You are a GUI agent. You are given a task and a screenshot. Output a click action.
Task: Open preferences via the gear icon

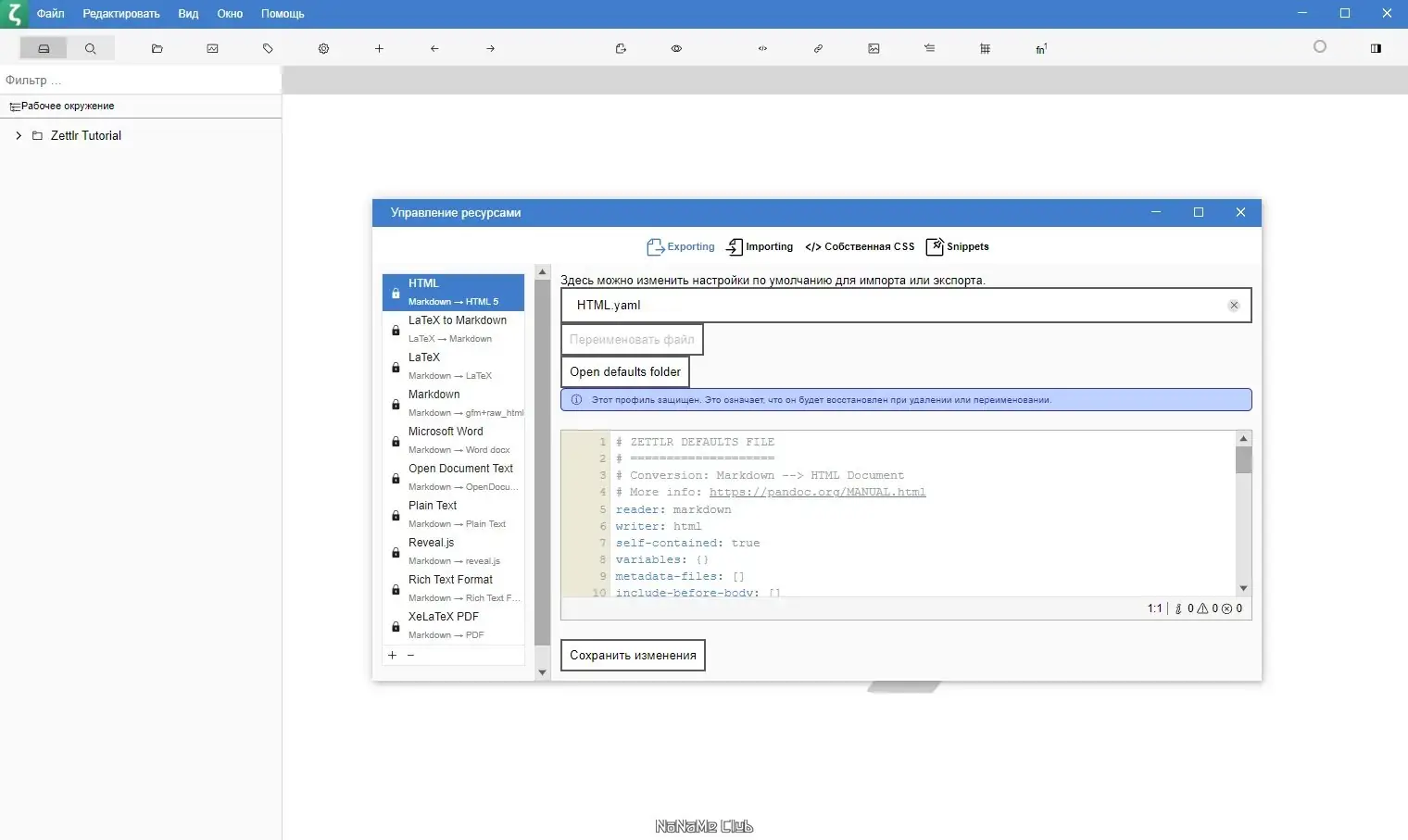(x=323, y=48)
